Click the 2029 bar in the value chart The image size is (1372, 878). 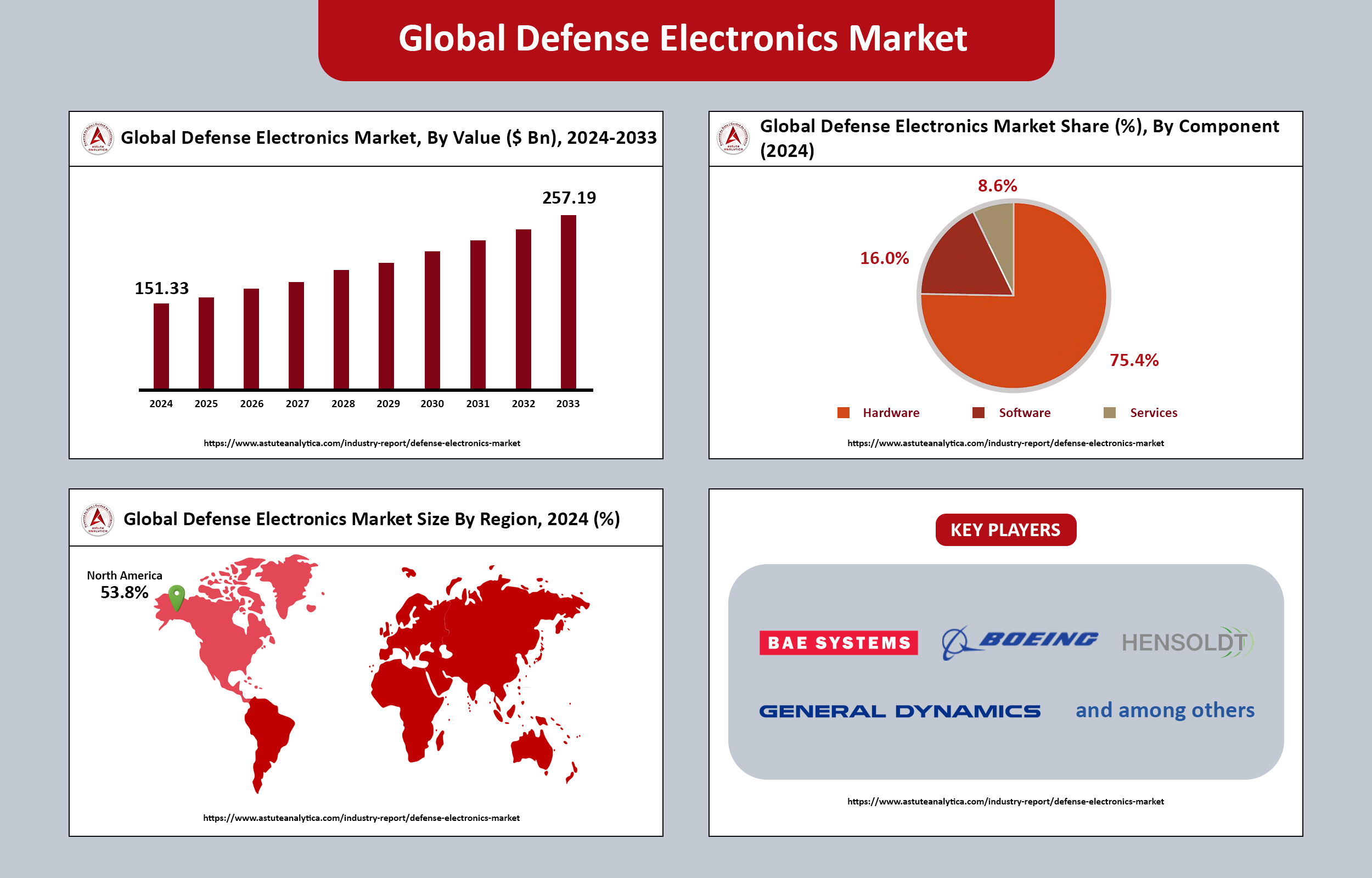[x=386, y=326]
